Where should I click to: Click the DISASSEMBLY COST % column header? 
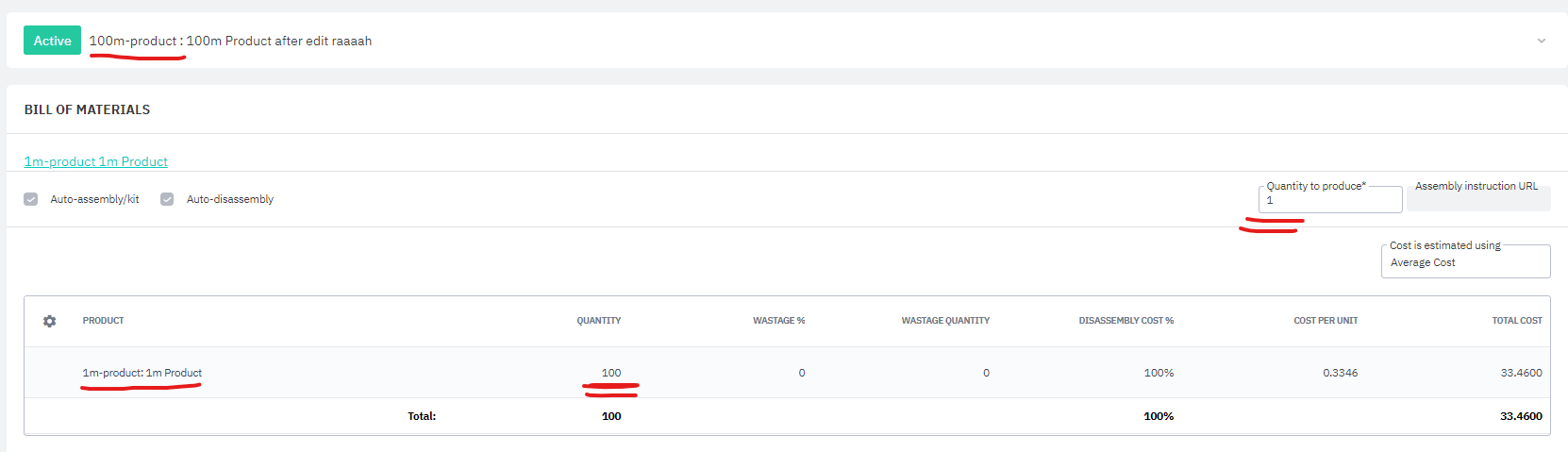(x=1126, y=321)
